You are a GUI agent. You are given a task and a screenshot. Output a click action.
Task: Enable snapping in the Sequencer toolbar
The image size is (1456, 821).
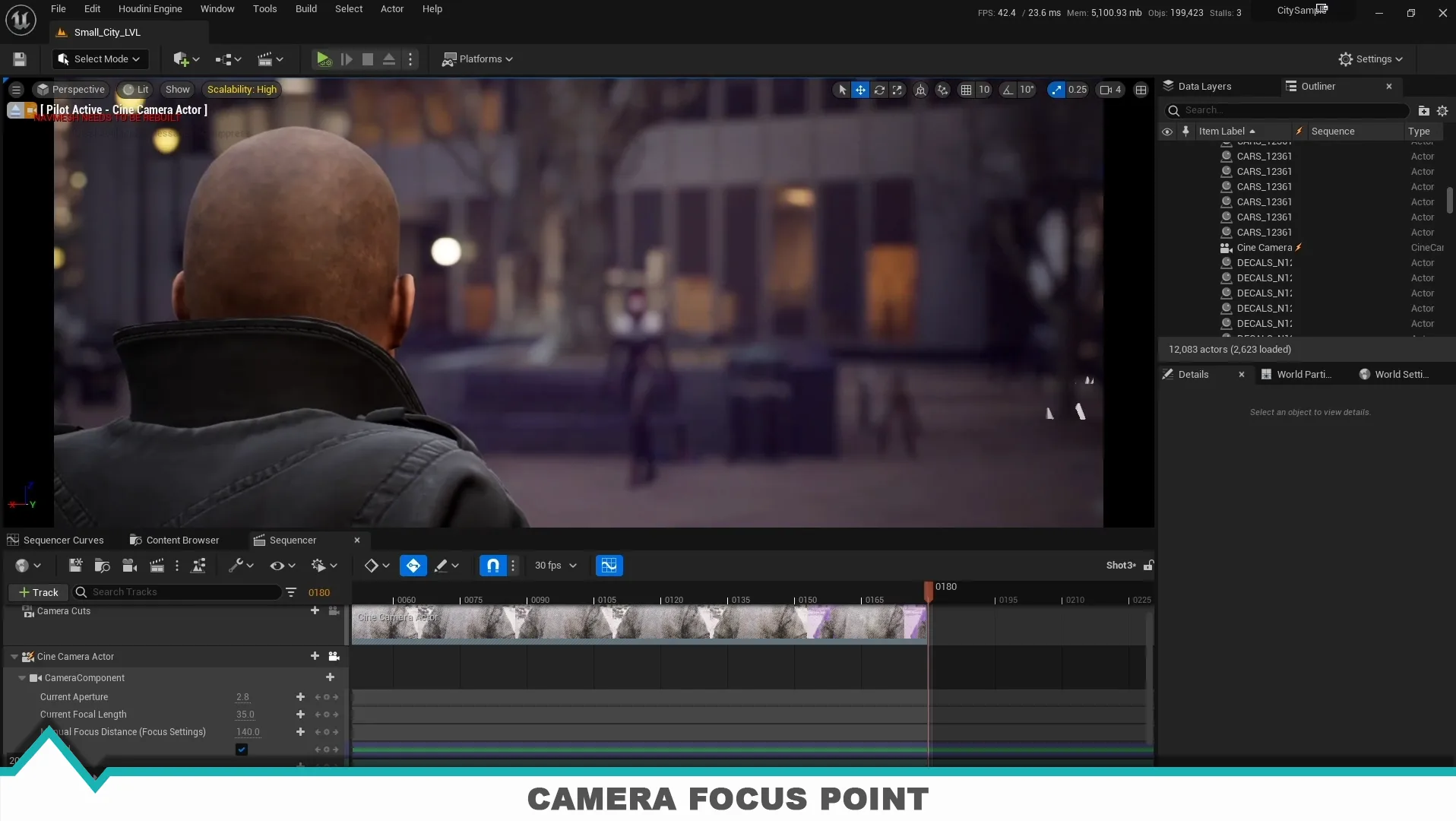492,566
